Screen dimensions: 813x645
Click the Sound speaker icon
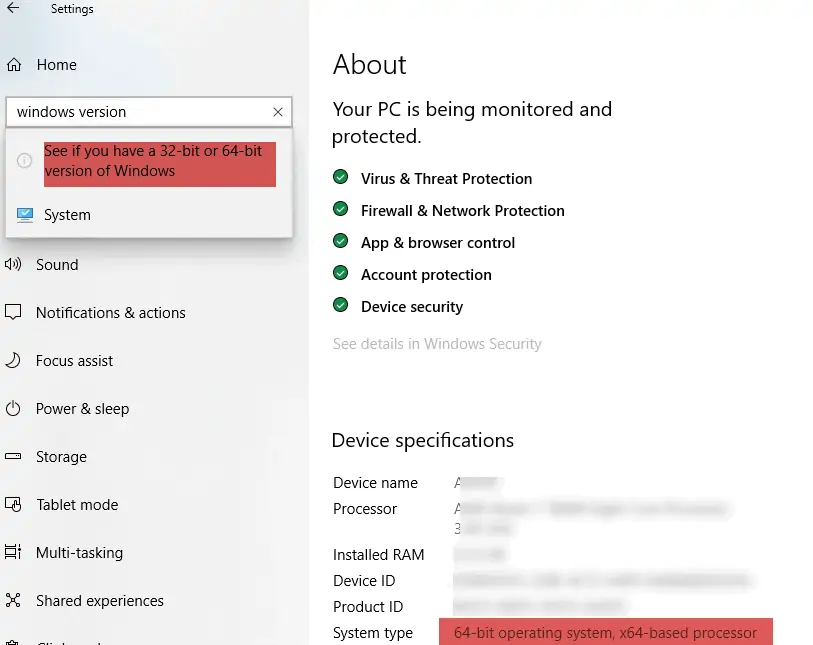pos(13,265)
